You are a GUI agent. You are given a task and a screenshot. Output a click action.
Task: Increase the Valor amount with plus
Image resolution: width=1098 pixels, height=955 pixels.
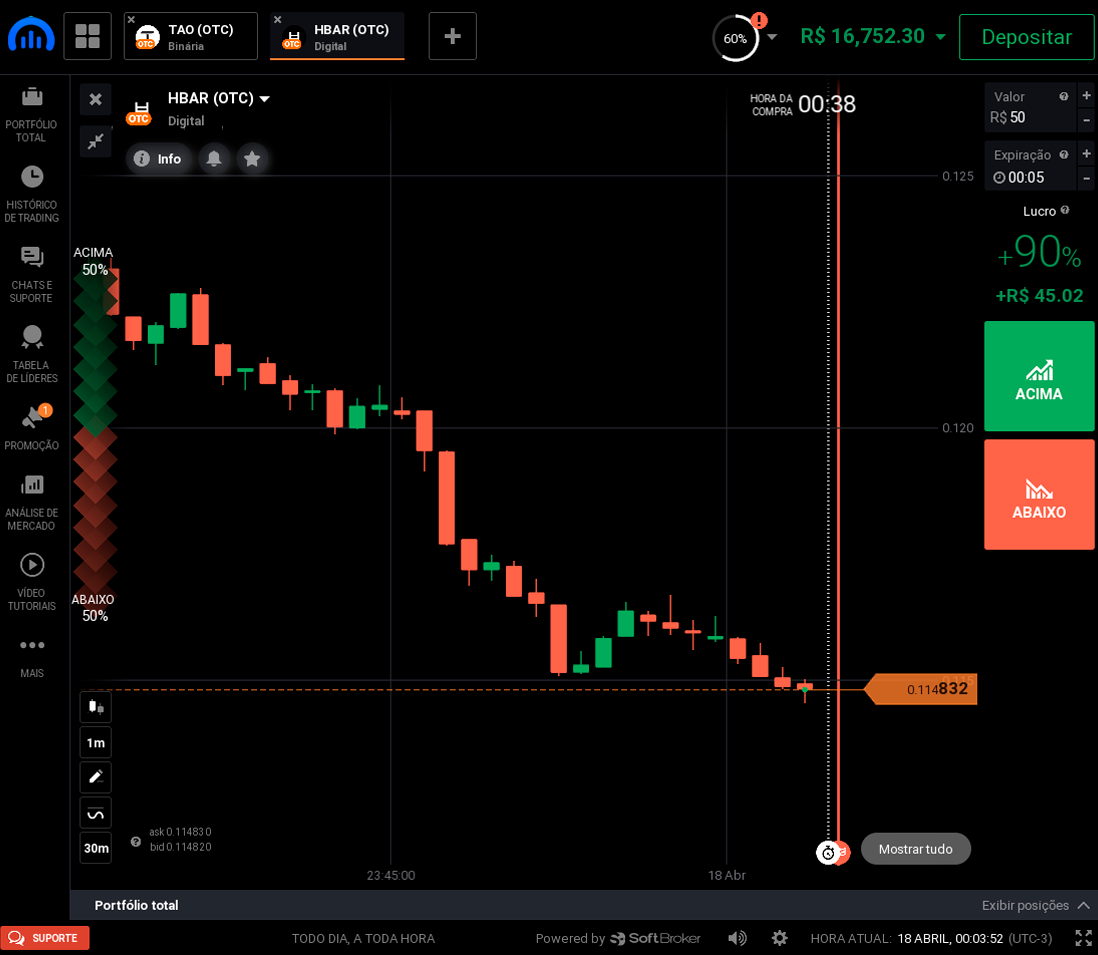[1086, 96]
